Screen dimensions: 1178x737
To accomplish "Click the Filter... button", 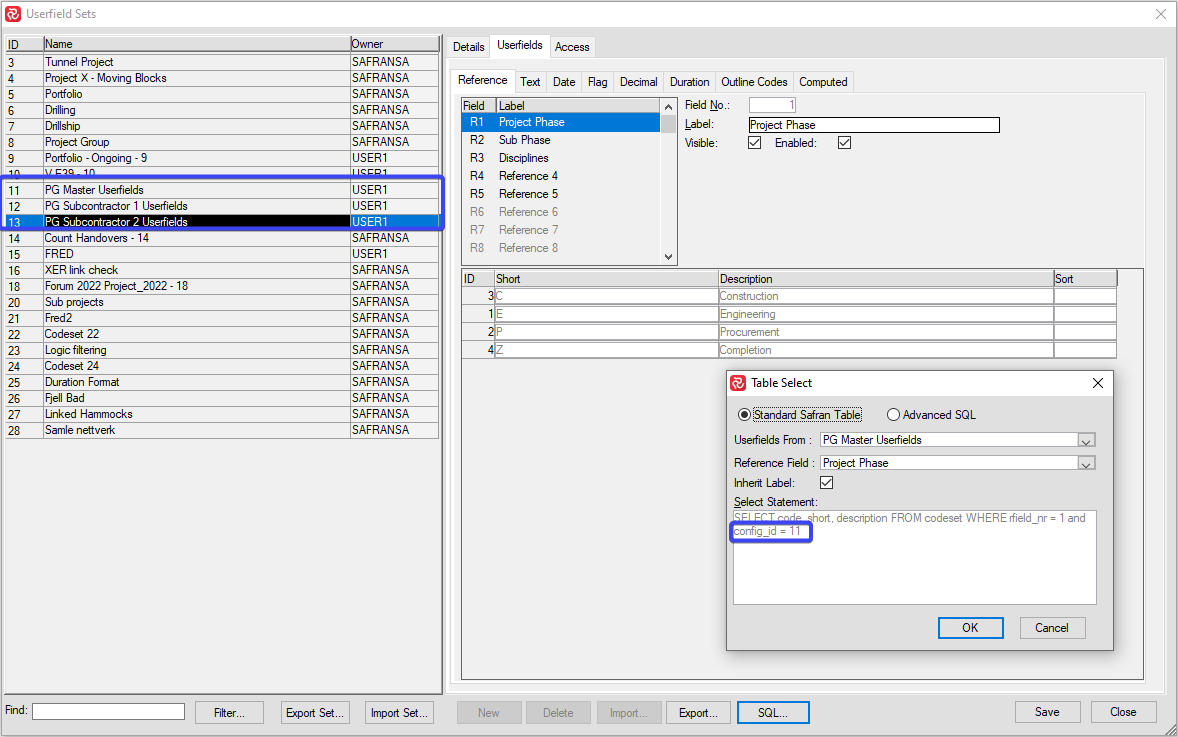I will 229,713.
